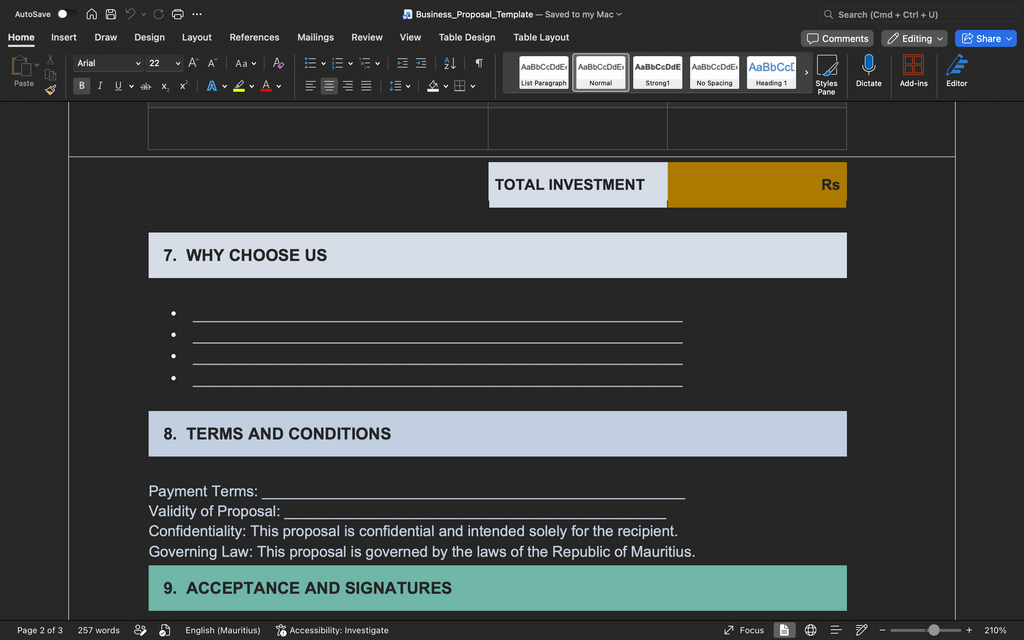Enable Focus mode

pyautogui.click(x=744, y=630)
